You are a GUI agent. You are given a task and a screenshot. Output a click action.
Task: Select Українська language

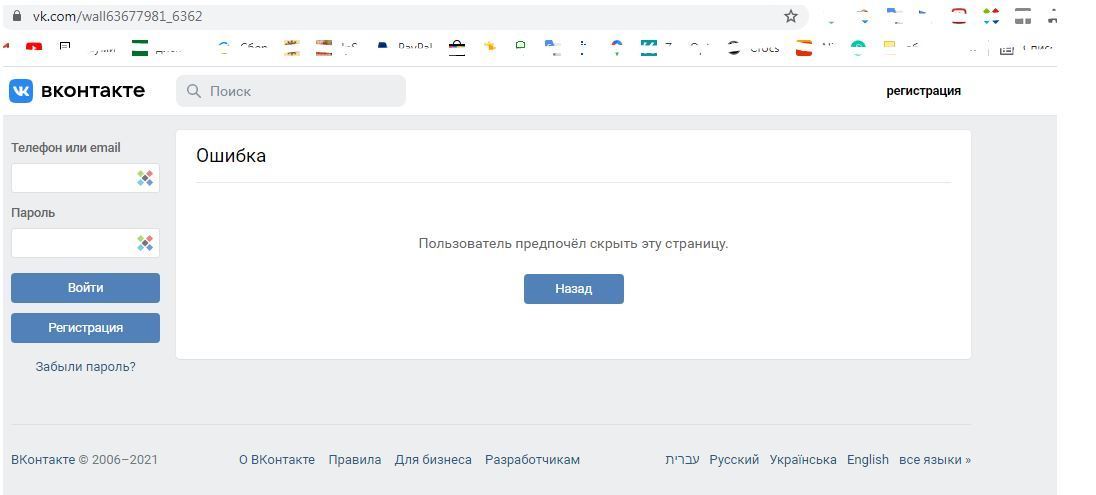pos(802,460)
